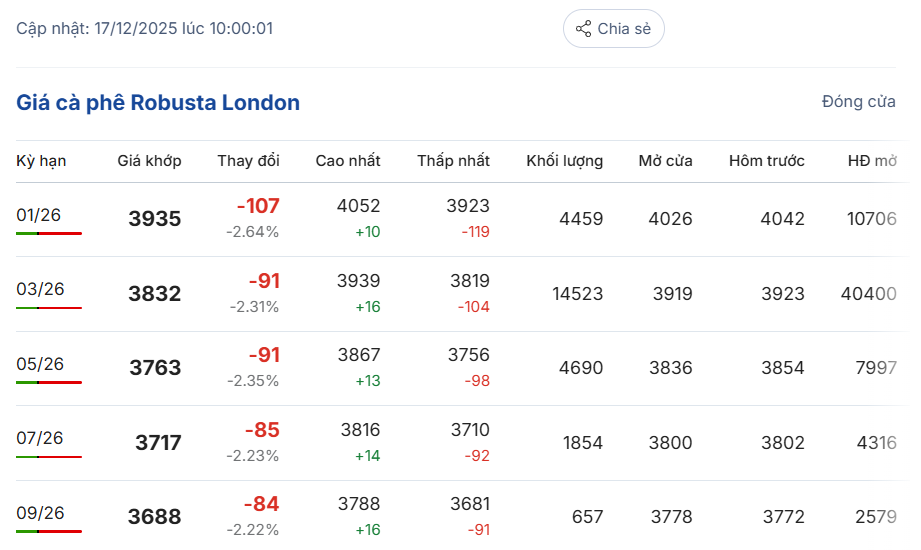Select the Hôm trước column header
Image resolution: width=921 pixels, height=550 pixels.
pyautogui.click(x=766, y=161)
